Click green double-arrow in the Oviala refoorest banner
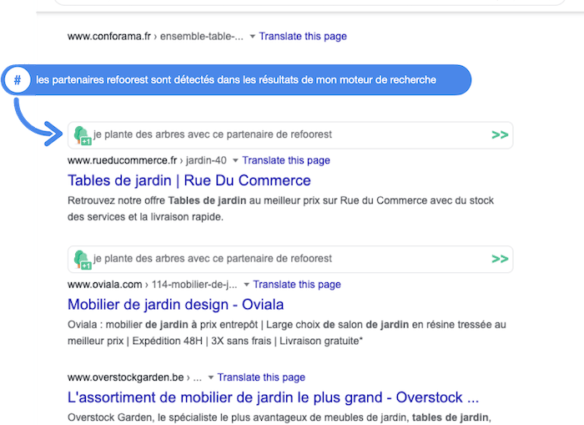The height and width of the screenshot is (425, 584). pyautogui.click(x=500, y=259)
